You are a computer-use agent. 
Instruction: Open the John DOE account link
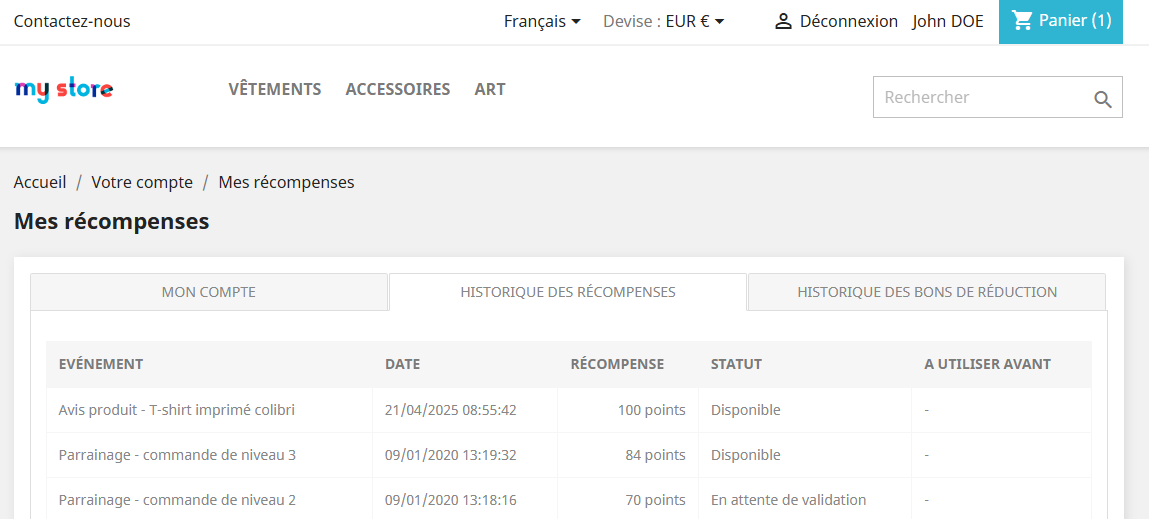tap(948, 21)
